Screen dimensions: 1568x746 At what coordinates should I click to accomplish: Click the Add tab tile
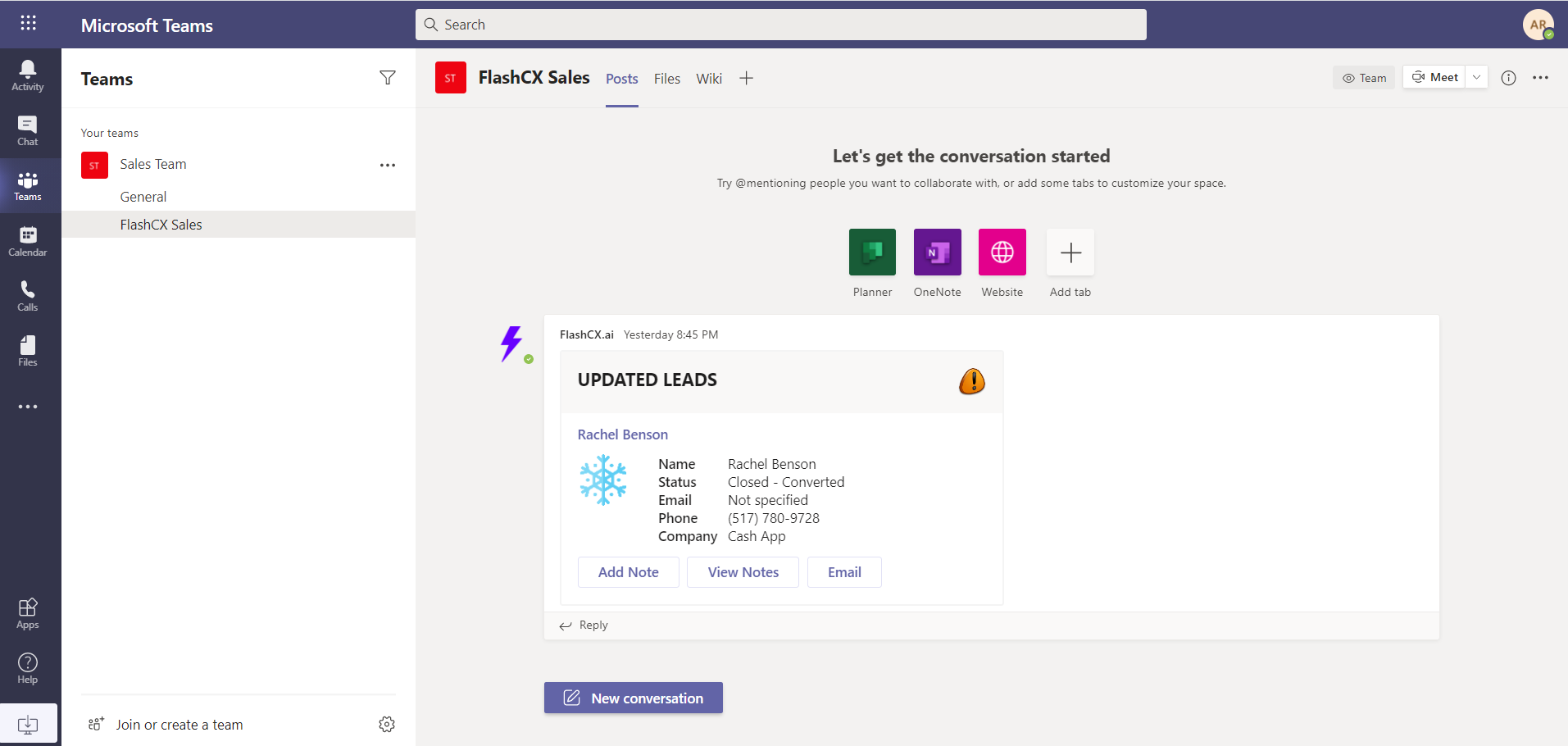(x=1070, y=252)
